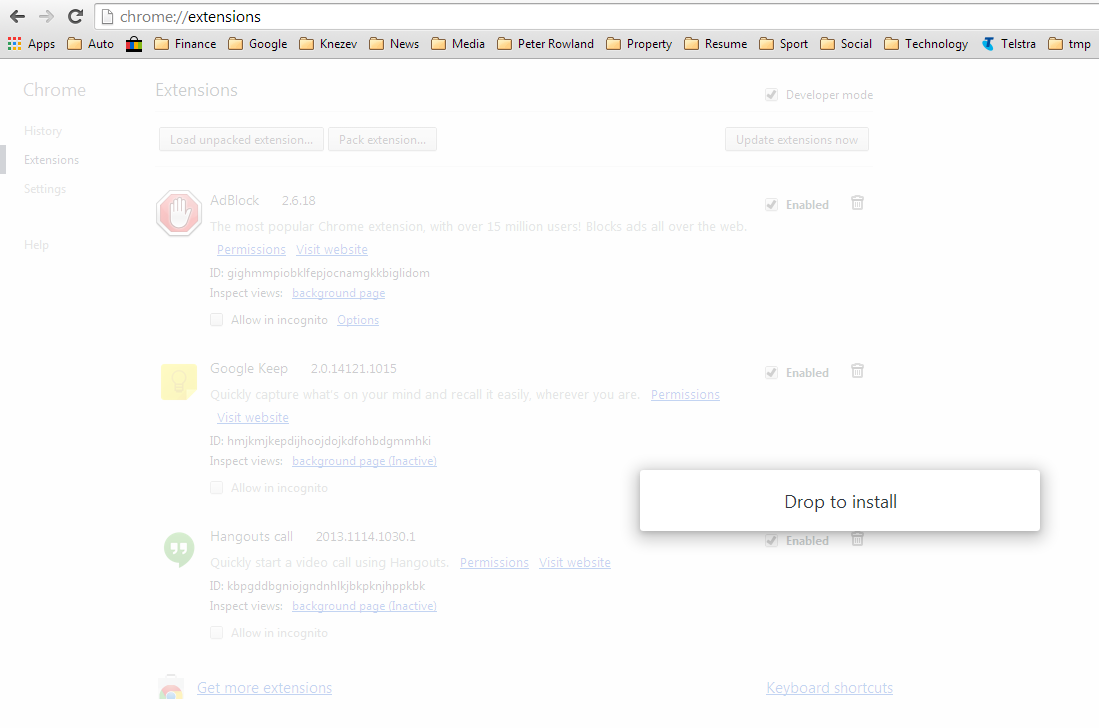The width and height of the screenshot is (1099, 728).
Task: Click the Google Keep ID text
Action: tap(320, 441)
